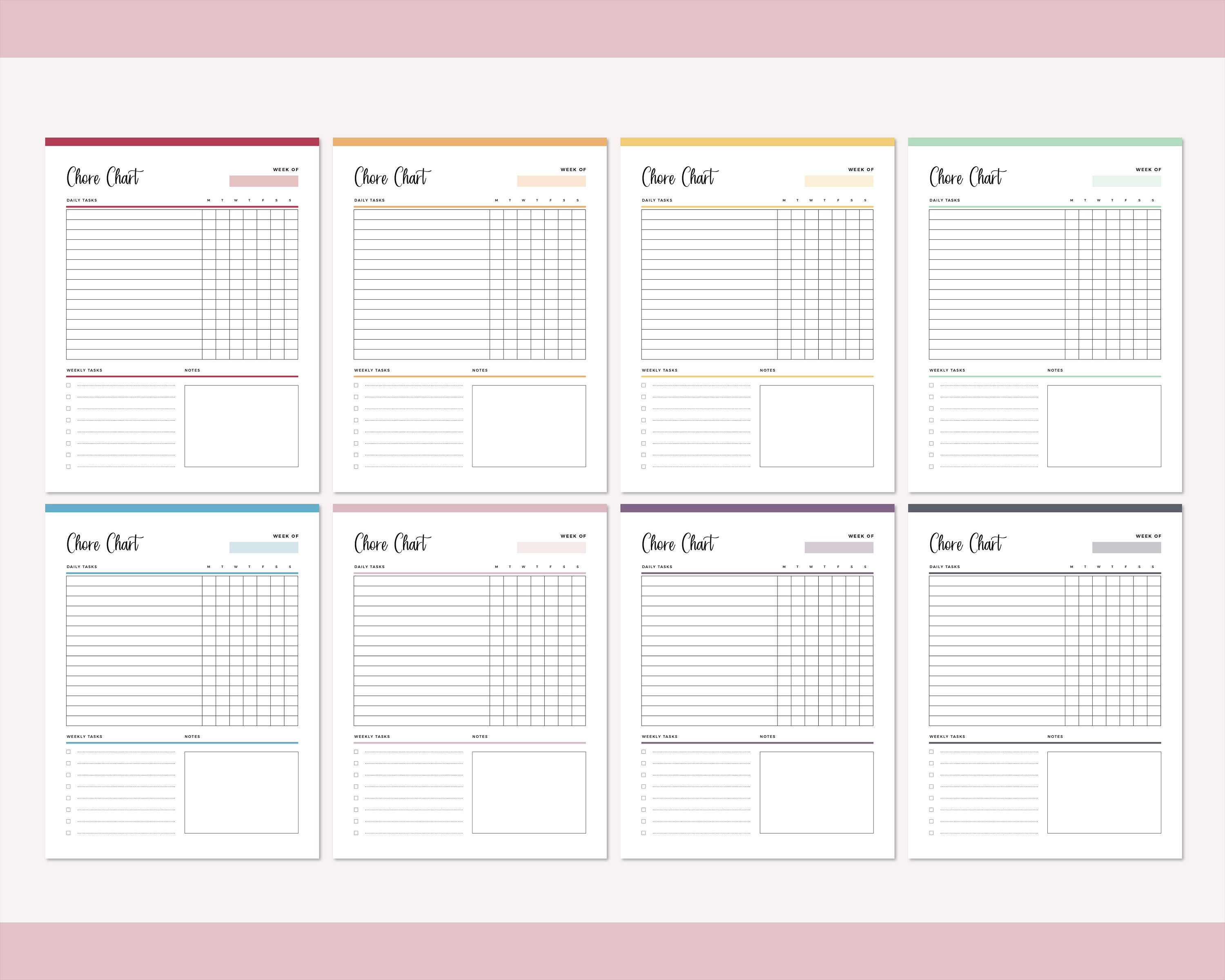Viewport: 1225px width, 980px height.
Task: Mark the first weekly task checkbox on the green chart
Action: (x=931, y=385)
